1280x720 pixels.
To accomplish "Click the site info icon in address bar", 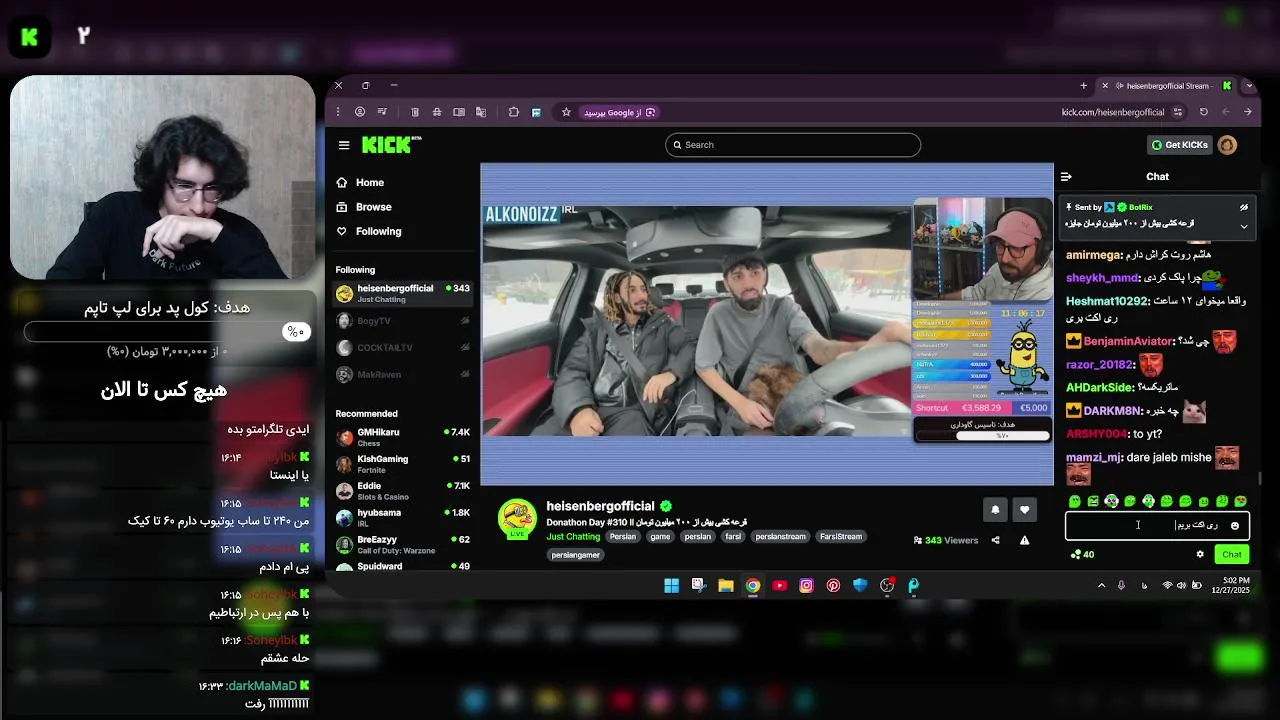I will pos(1178,112).
